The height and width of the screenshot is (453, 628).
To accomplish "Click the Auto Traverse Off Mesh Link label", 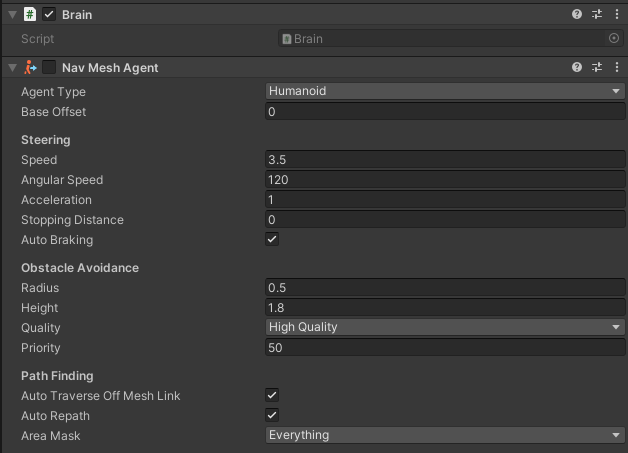I will (x=101, y=396).
